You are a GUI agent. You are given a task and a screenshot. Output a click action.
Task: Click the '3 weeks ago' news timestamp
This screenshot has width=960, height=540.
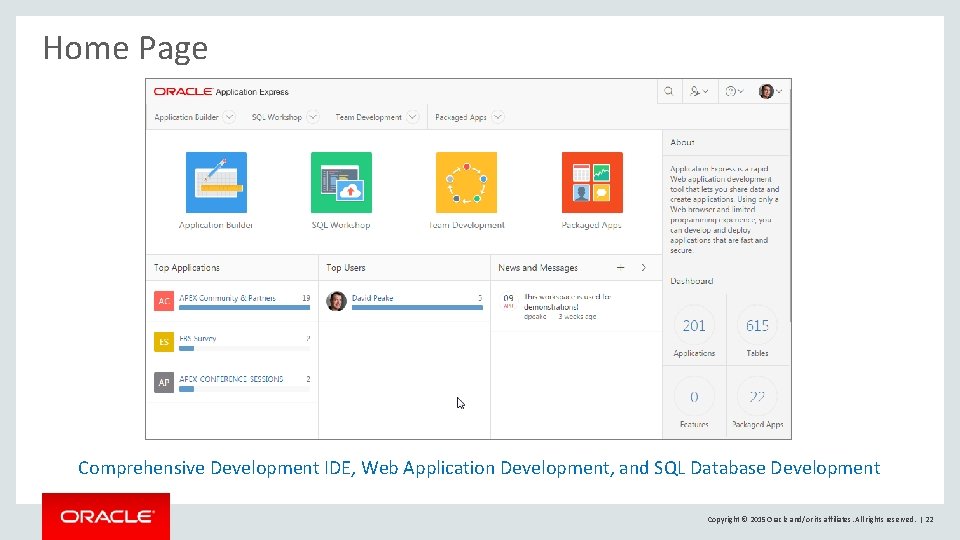click(x=577, y=317)
